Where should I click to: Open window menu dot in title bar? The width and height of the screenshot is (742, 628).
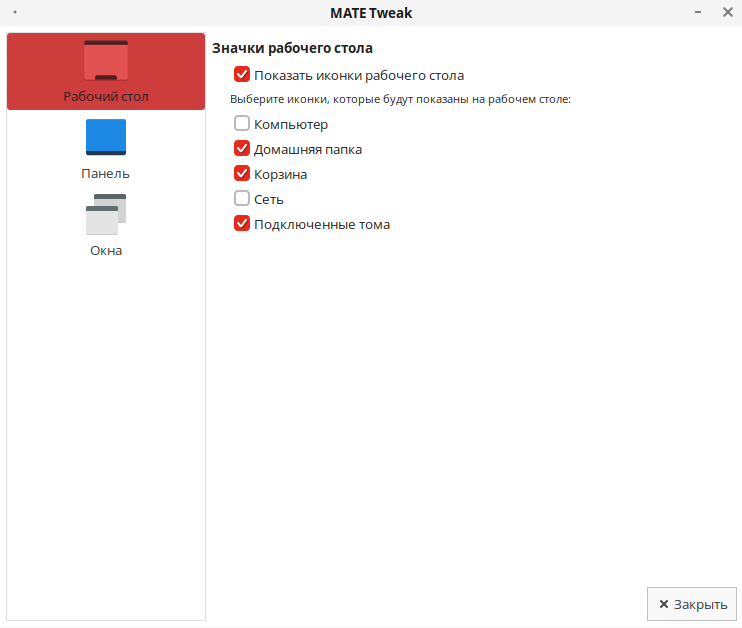click(15, 13)
